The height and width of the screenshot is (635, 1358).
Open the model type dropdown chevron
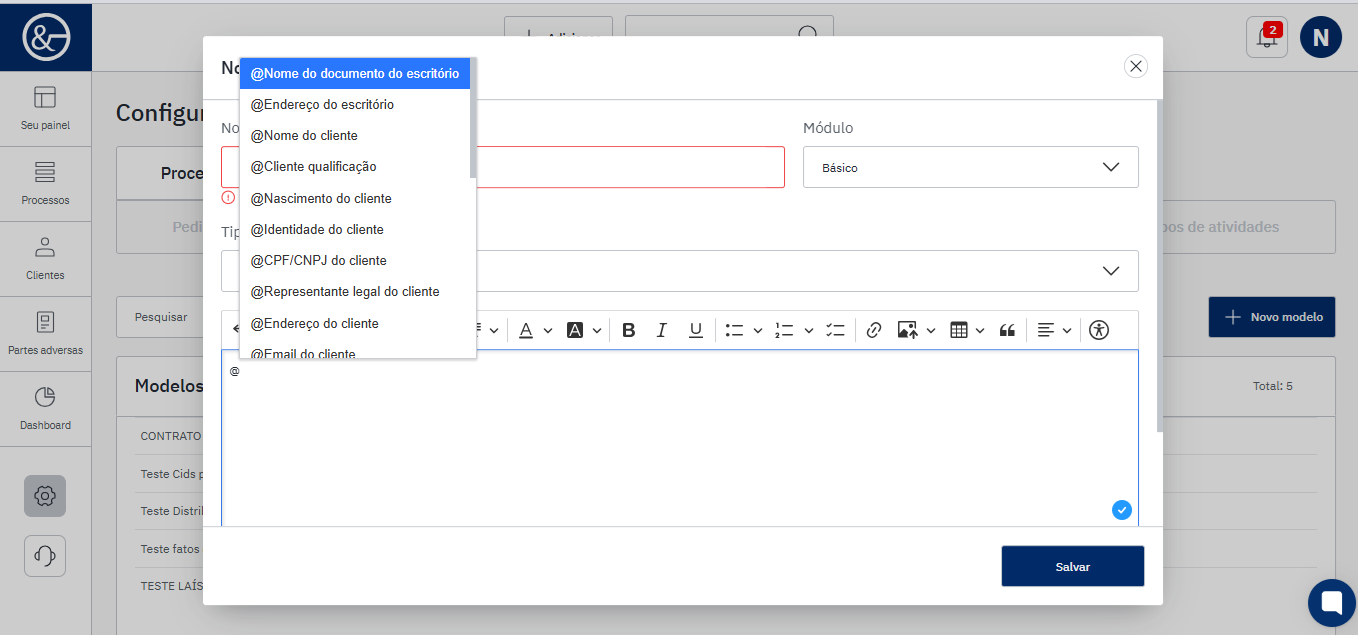tap(1111, 271)
